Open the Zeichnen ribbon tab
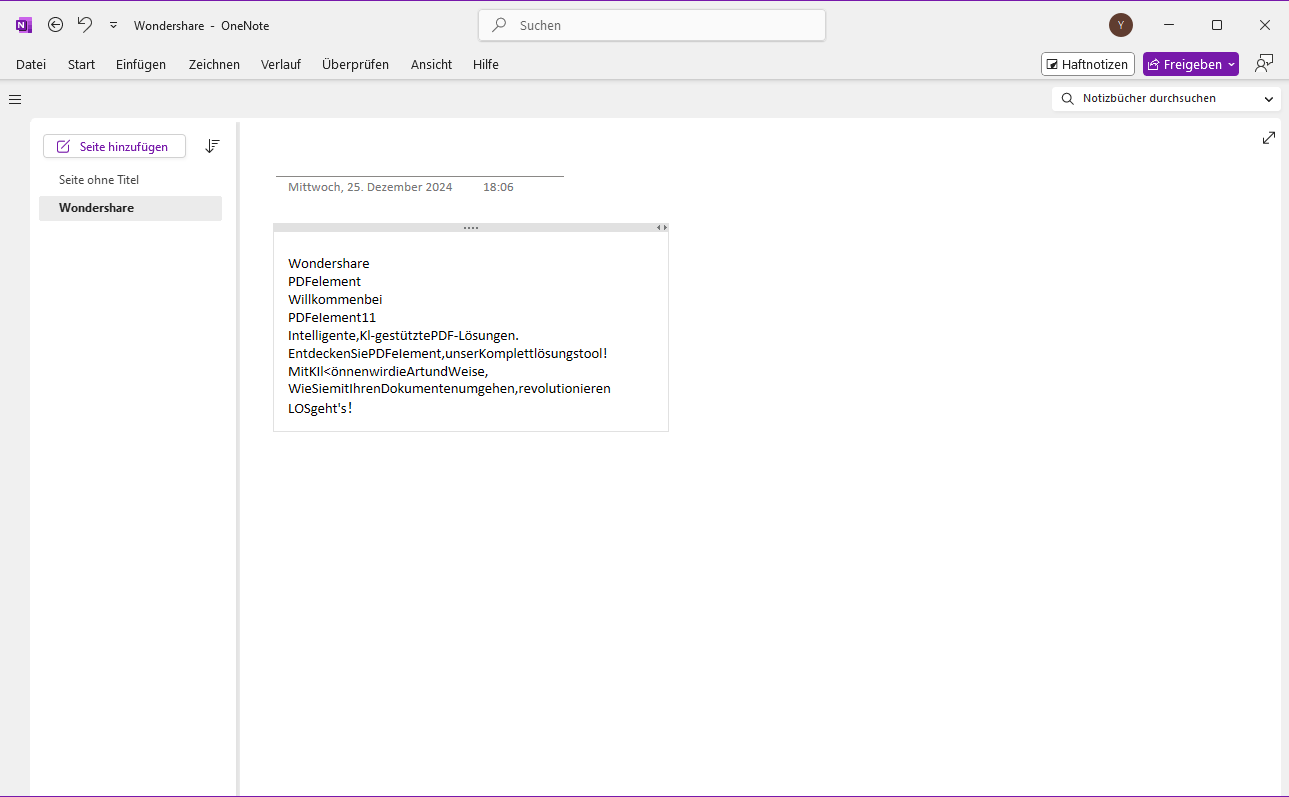Viewport: 1289px width, 797px height. [x=214, y=64]
